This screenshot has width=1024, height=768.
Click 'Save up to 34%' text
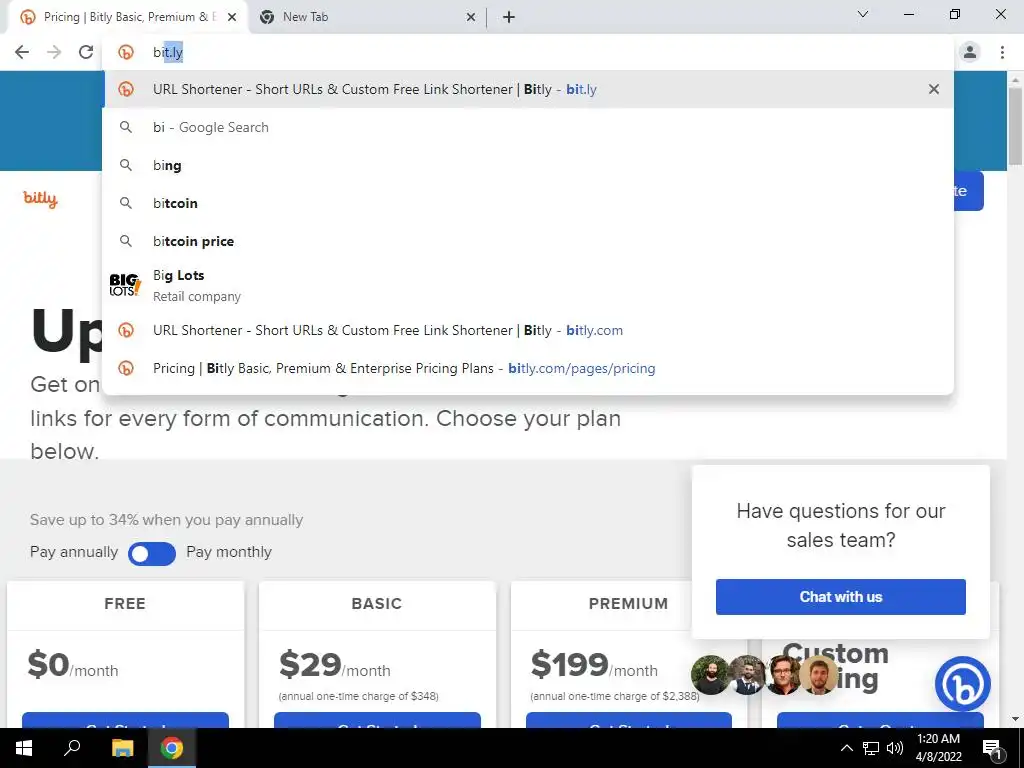tap(167, 520)
